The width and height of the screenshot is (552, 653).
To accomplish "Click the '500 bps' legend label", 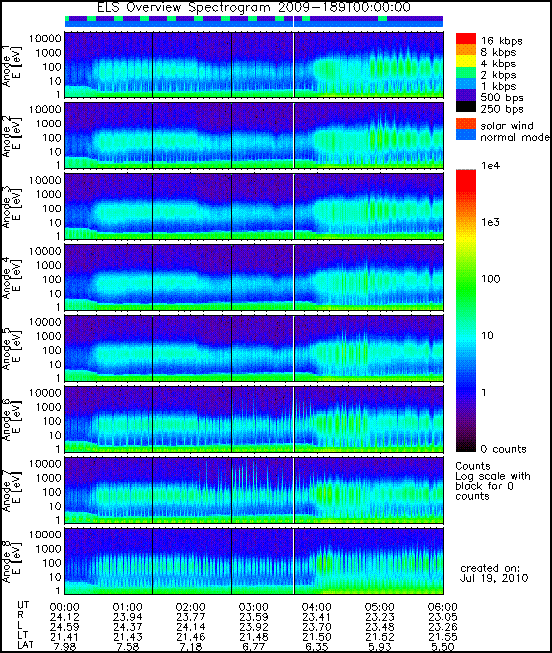I will coord(502,97).
